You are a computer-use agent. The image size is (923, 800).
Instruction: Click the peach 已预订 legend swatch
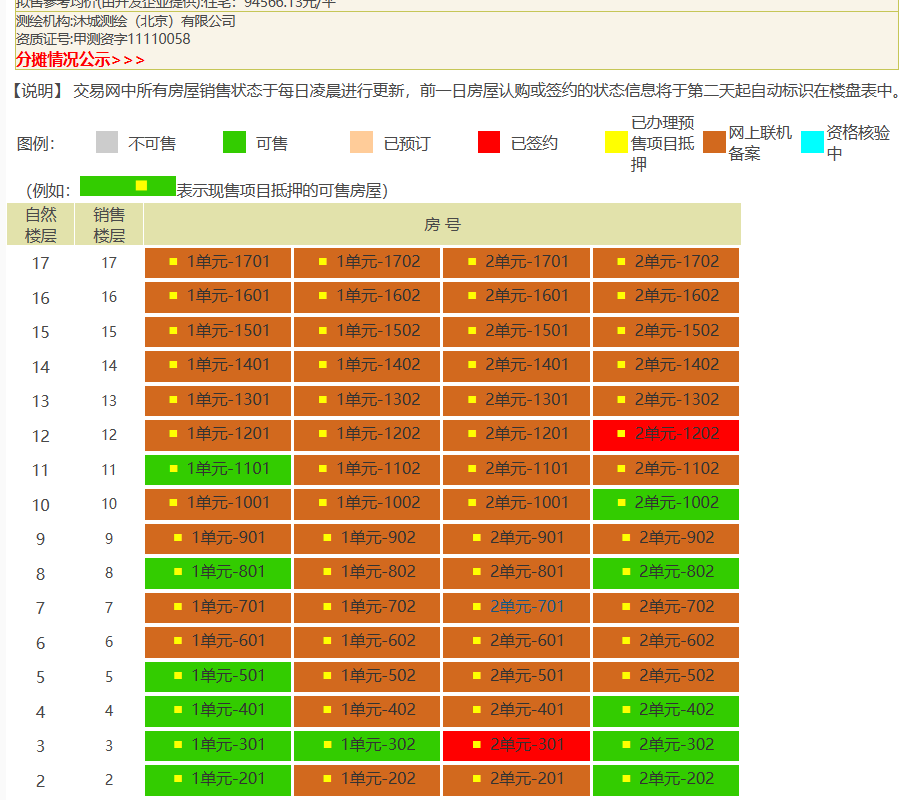361,142
